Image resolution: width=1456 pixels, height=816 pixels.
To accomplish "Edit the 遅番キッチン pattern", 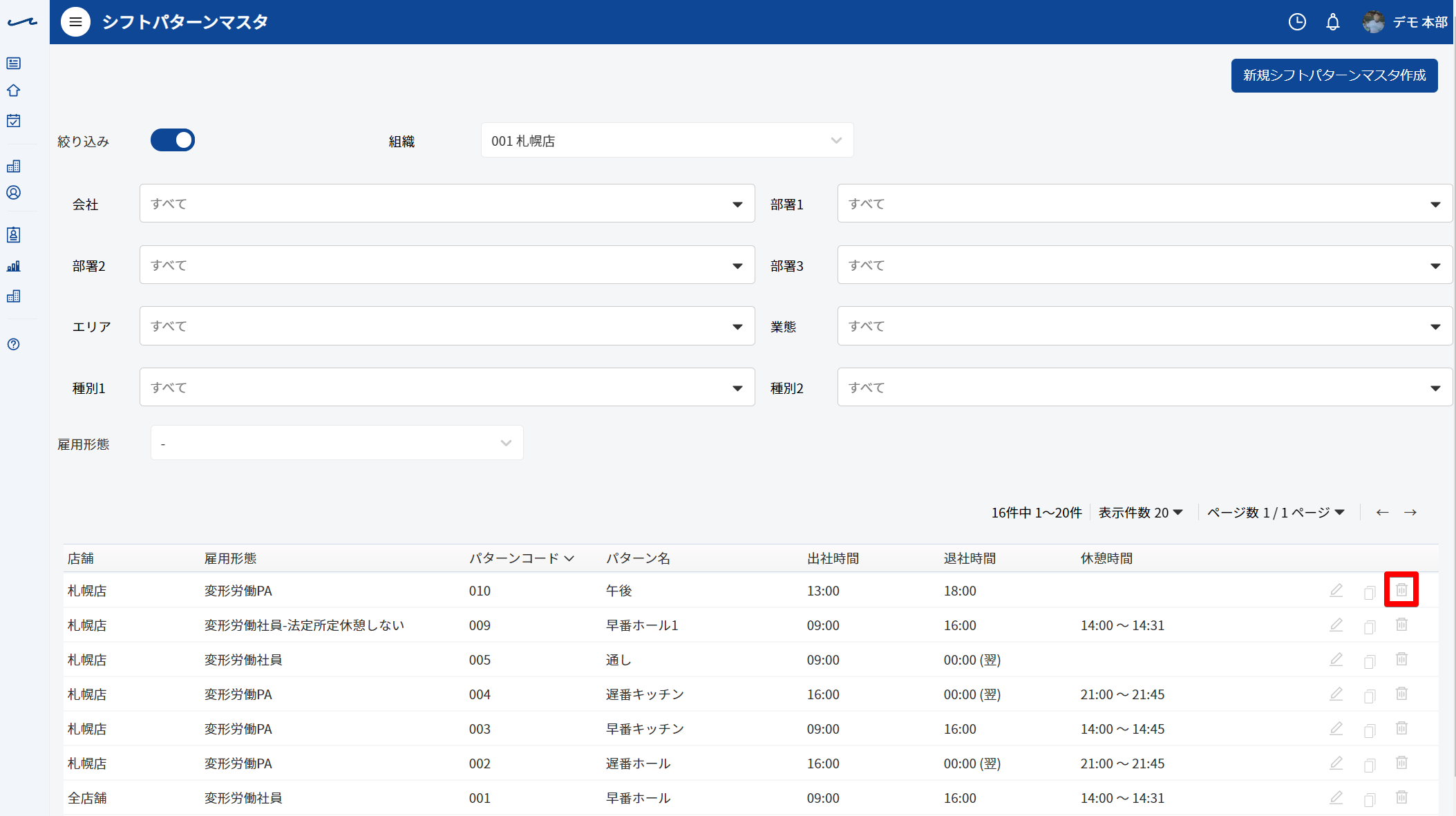I will point(1336,694).
